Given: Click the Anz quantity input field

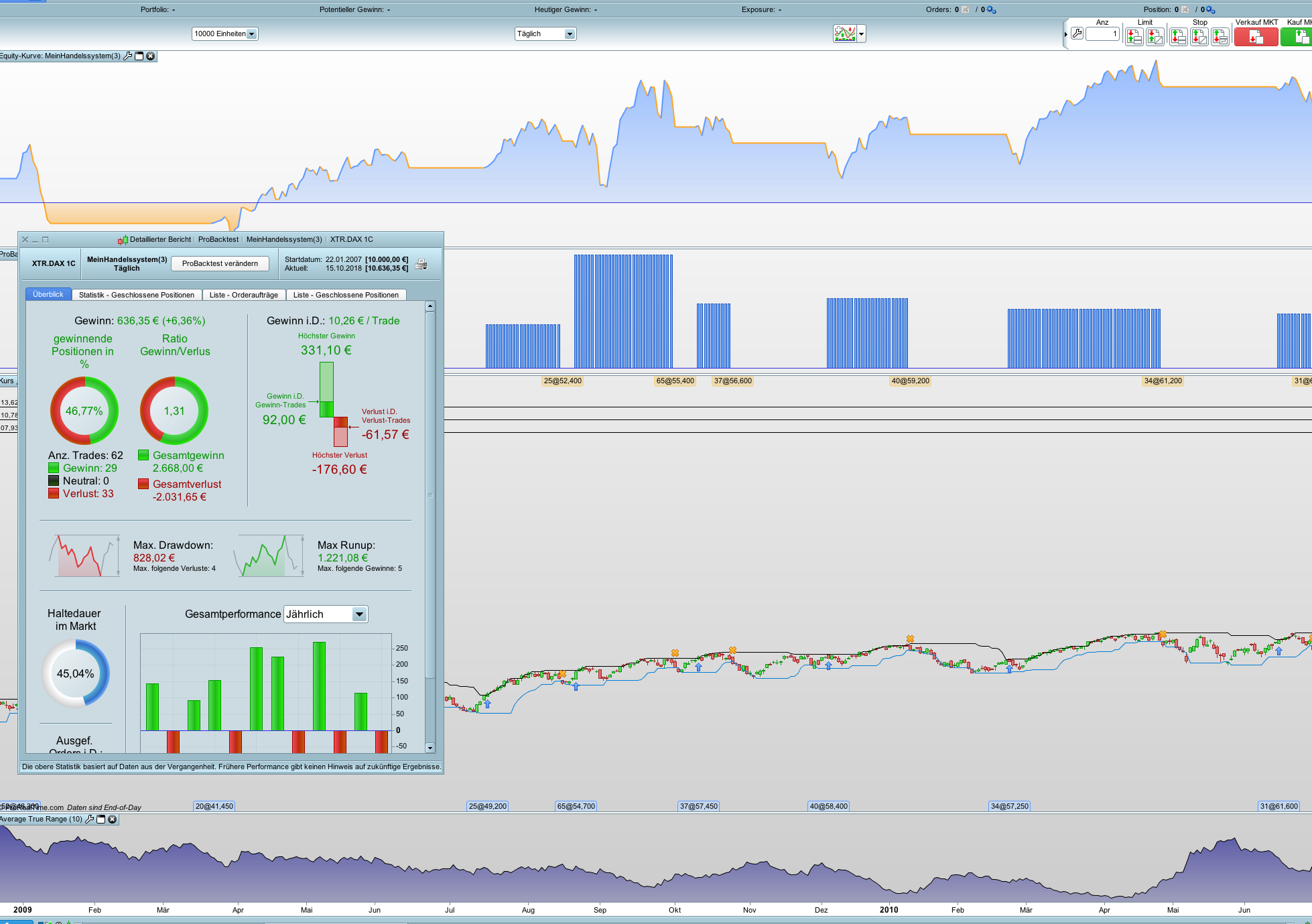Looking at the screenshot, I should 1102,34.
